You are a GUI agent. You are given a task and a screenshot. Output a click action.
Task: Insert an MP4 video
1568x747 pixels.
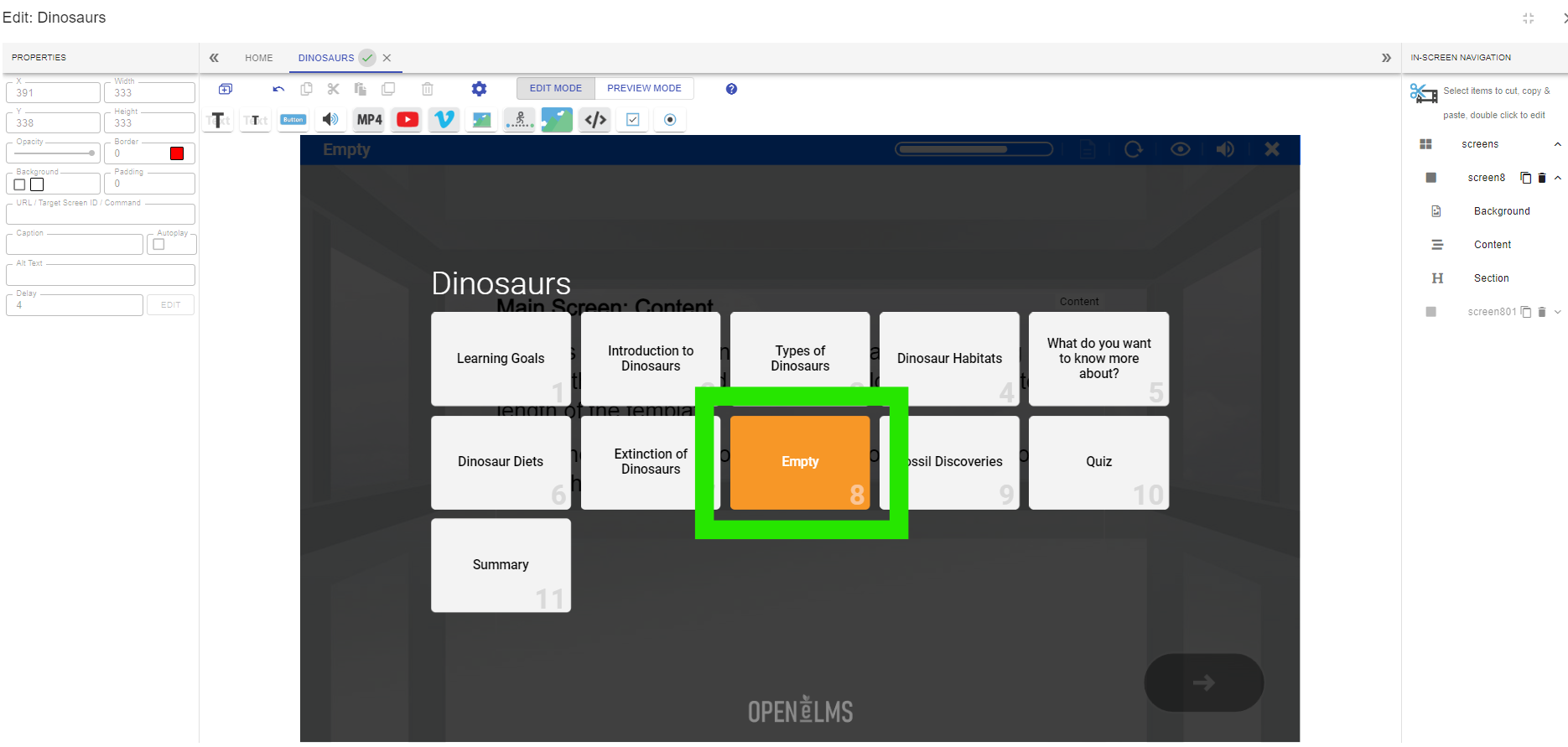pos(369,120)
